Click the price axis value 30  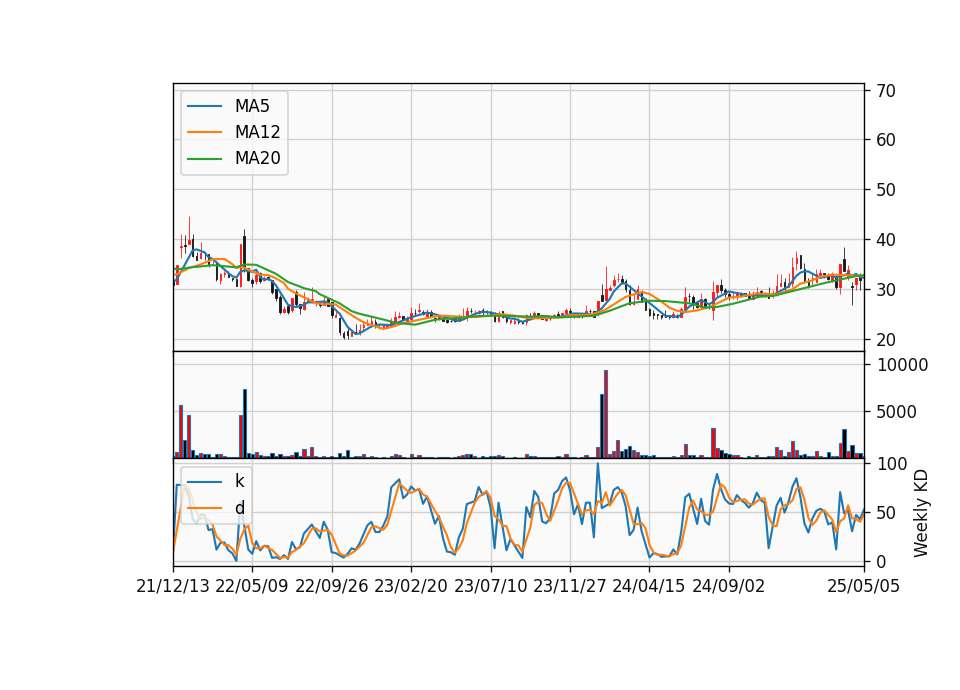point(886,290)
